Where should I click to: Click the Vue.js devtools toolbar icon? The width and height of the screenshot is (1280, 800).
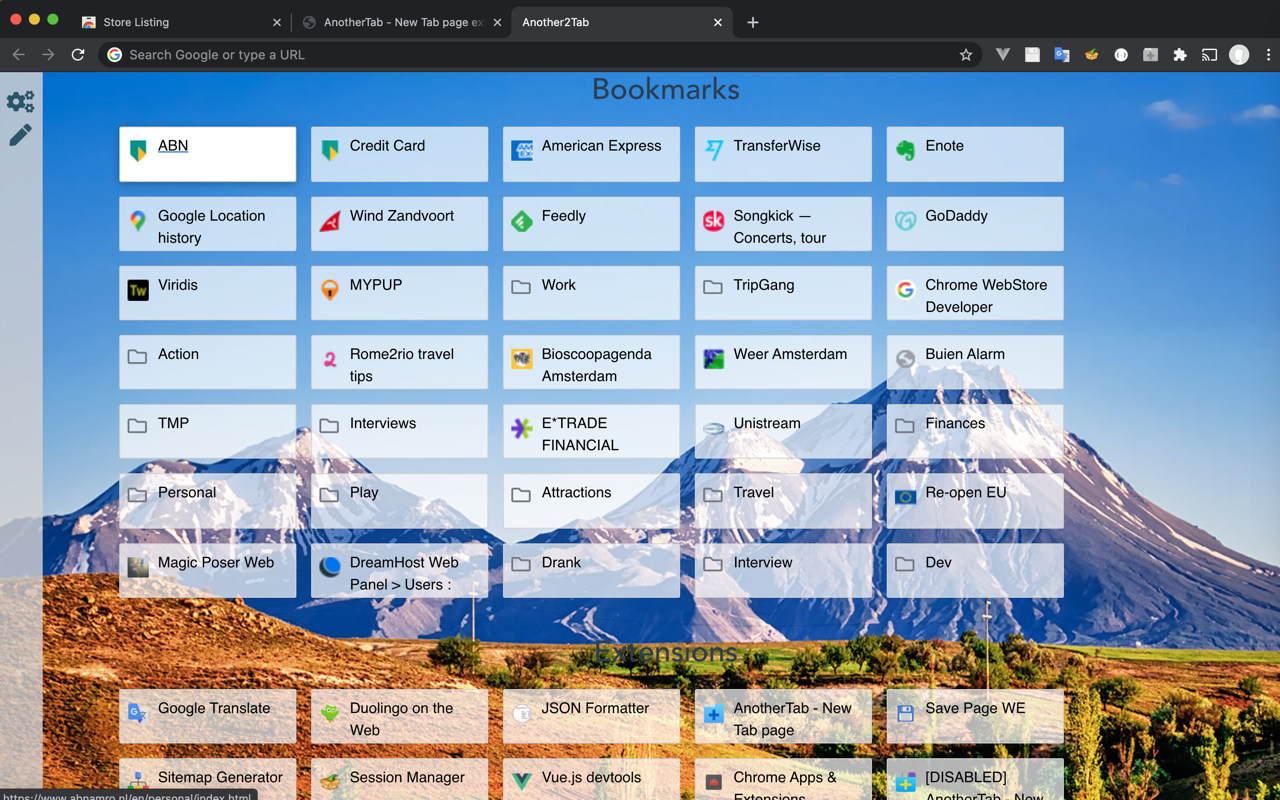tap(1002, 55)
